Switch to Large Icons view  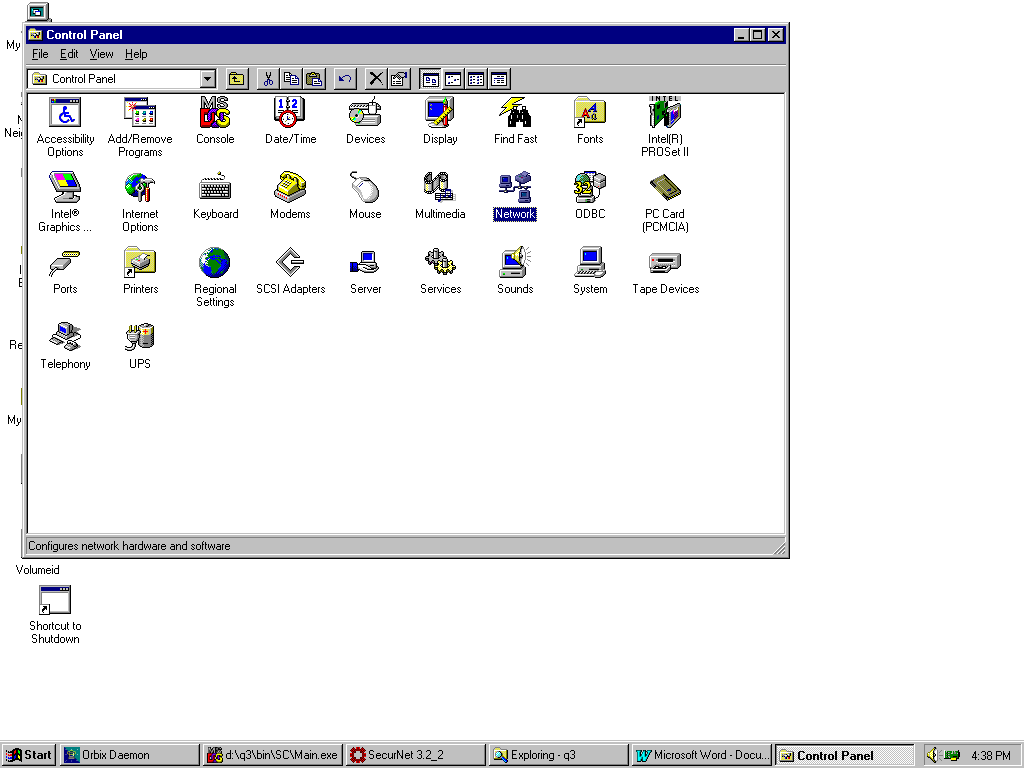(x=430, y=79)
